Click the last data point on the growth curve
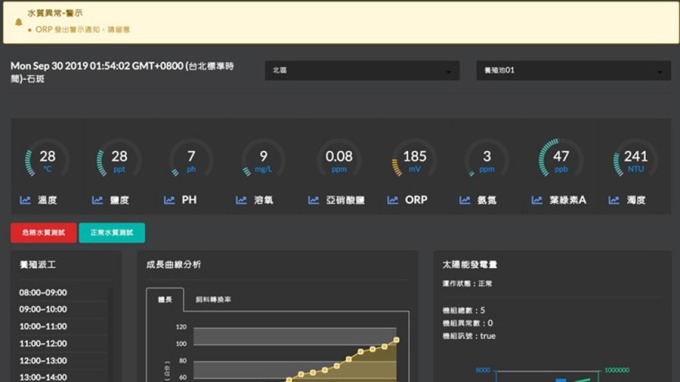This screenshot has width=680, height=382. (396, 340)
